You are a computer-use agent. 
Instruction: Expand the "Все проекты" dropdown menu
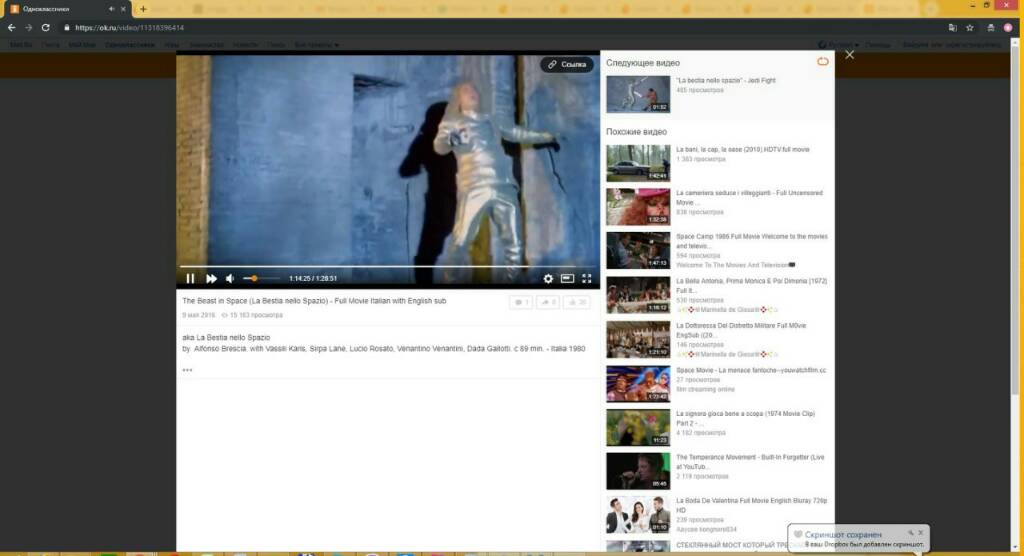316,45
